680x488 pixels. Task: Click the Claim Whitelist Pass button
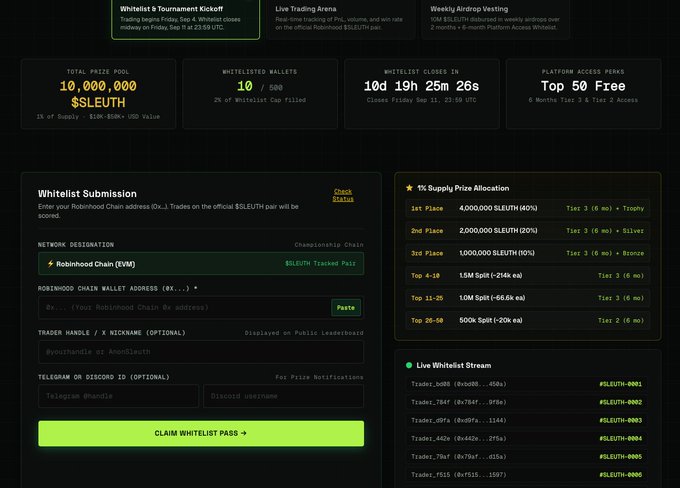click(x=201, y=433)
